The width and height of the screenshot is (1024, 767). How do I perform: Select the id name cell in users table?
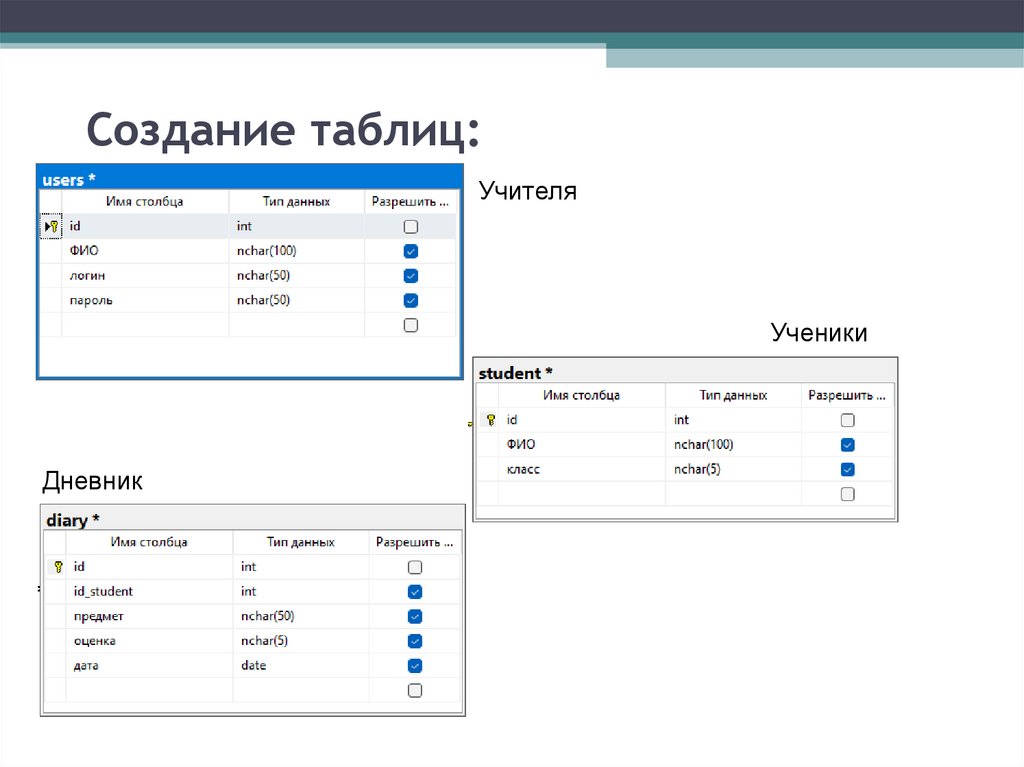click(x=145, y=226)
